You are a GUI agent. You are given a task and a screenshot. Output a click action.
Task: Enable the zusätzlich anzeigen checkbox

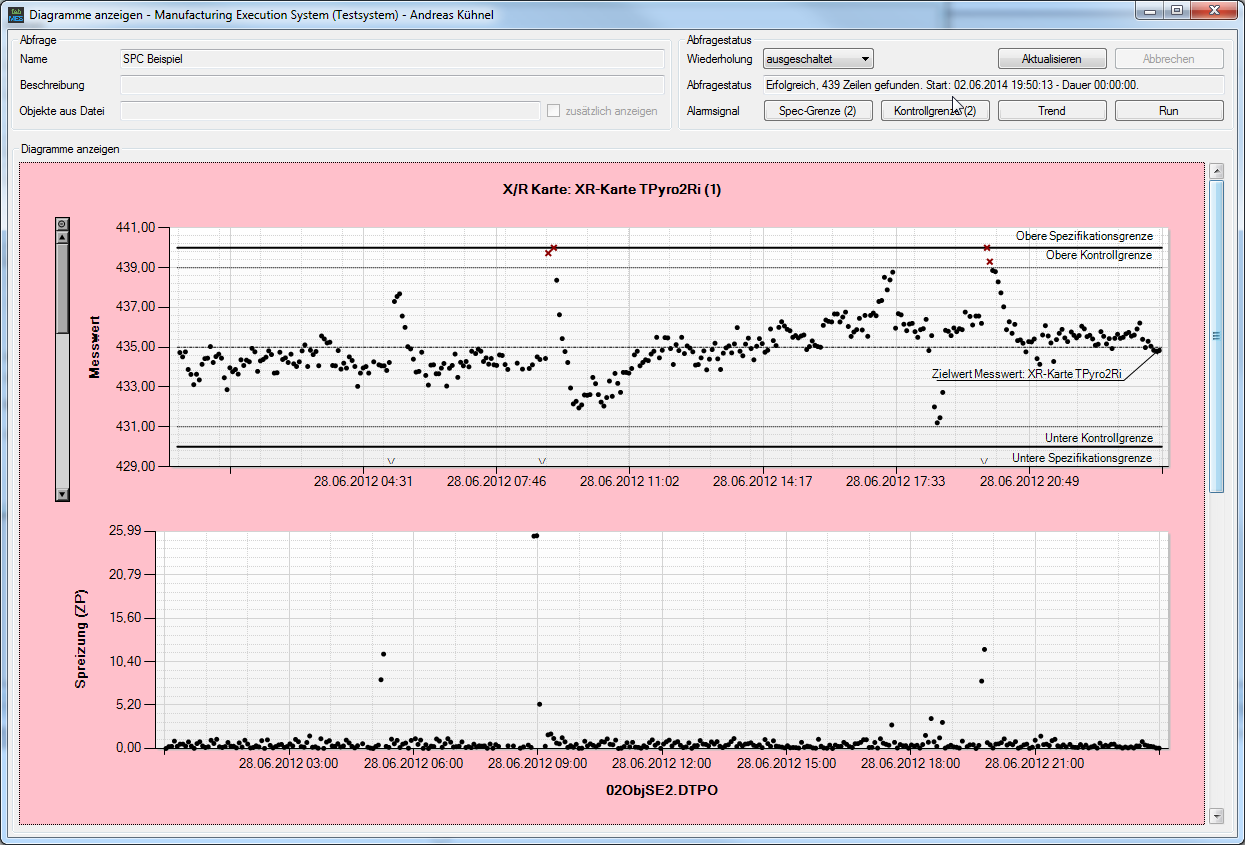(x=553, y=111)
